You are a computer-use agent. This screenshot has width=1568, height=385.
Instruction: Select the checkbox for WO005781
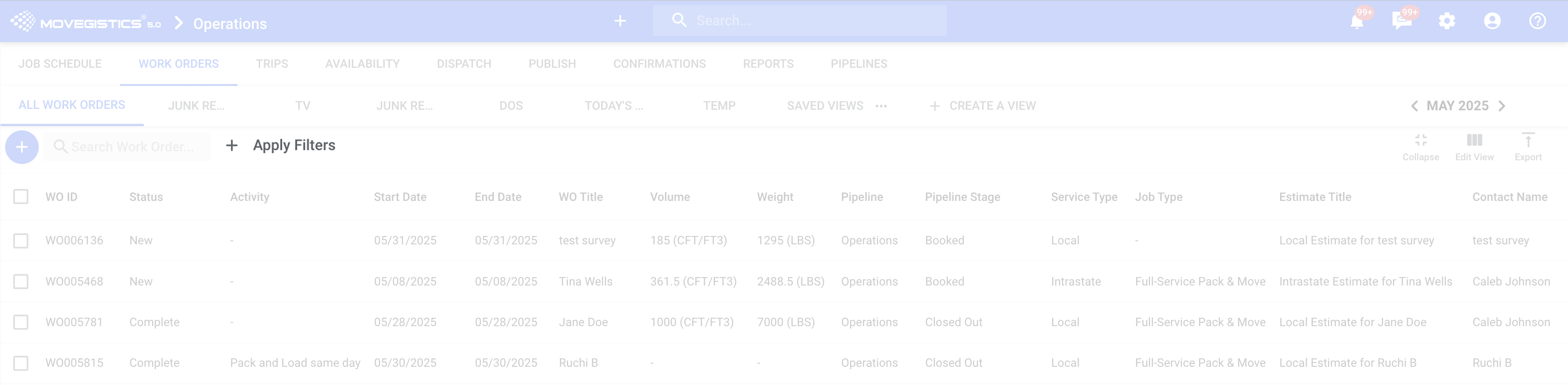(x=21, y=322)
